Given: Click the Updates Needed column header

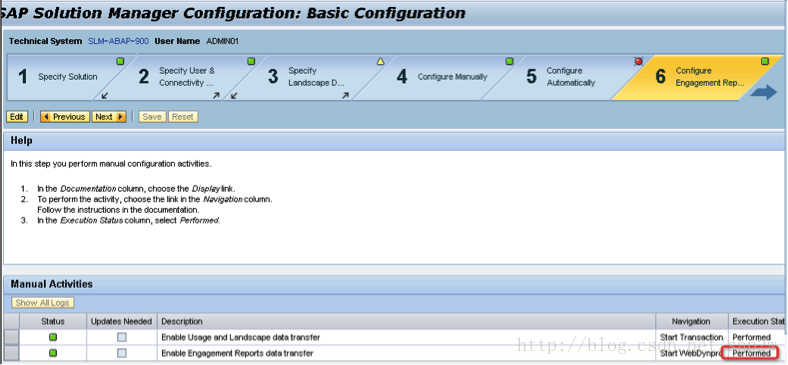Looking at the screenshot, I should tap(122, 321).
